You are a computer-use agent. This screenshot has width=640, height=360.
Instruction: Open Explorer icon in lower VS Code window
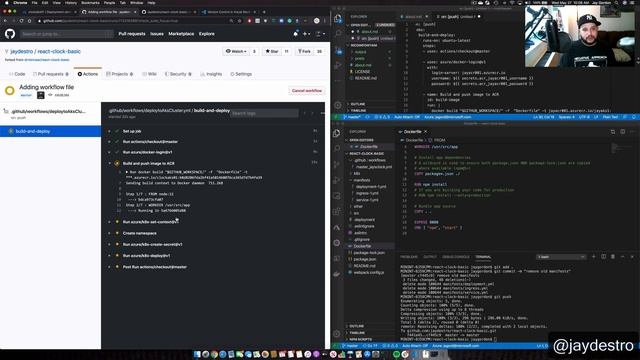(337, 133)
